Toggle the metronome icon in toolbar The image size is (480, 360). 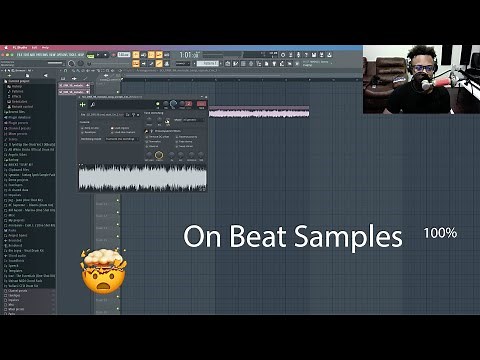[136, 55]
